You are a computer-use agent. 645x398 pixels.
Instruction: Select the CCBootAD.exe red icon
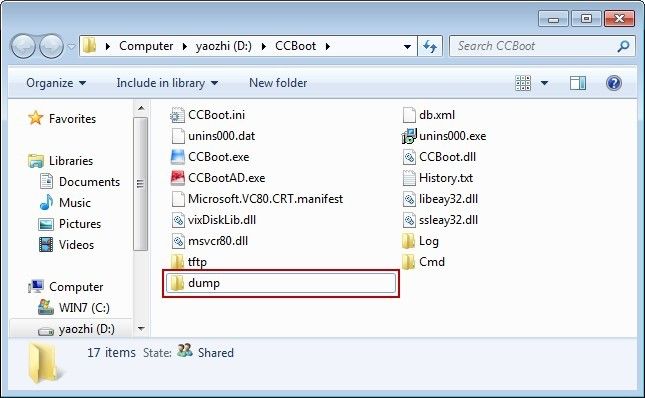click(178, 178)
